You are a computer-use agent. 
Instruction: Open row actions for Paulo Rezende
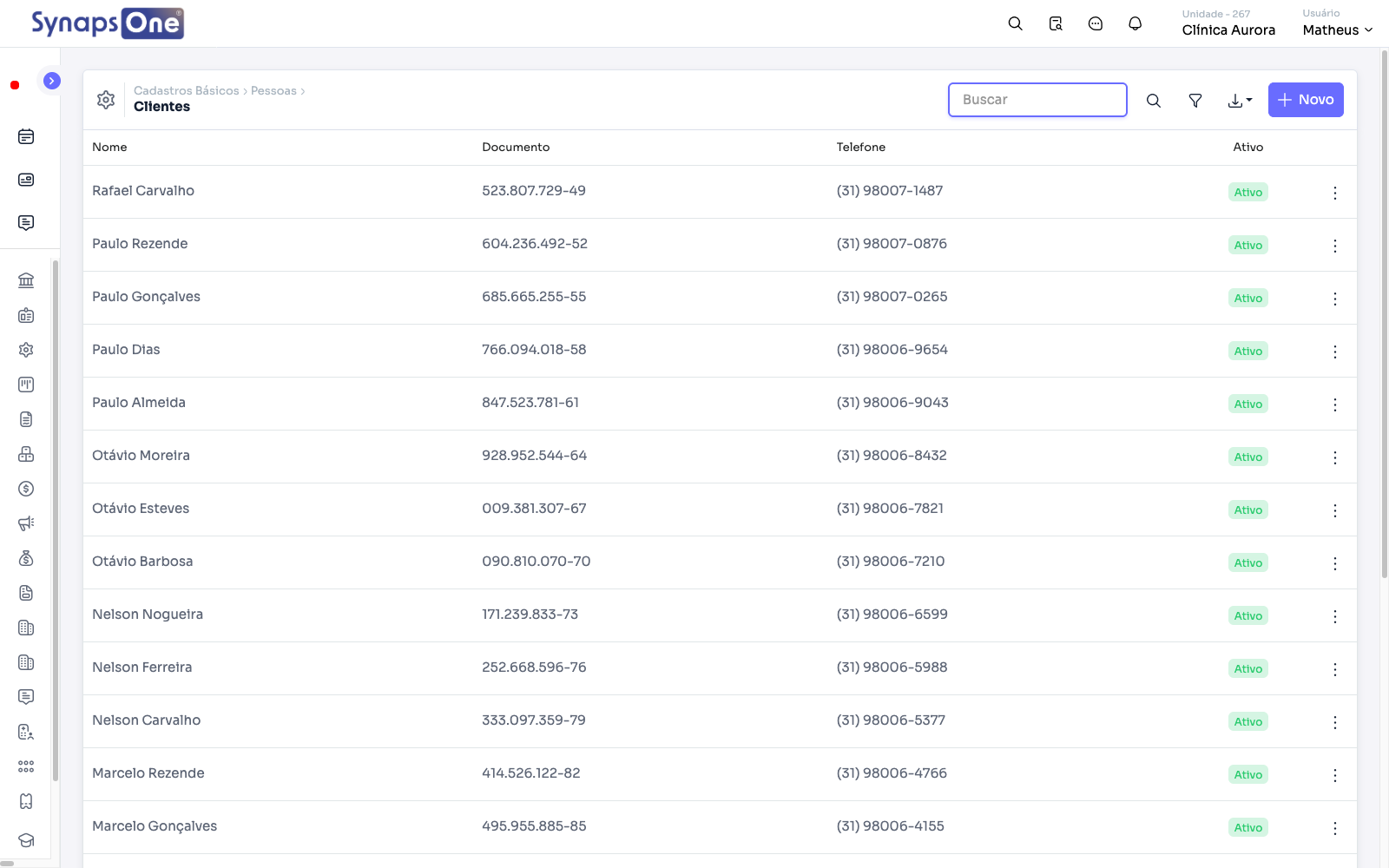click(1335, 246)
